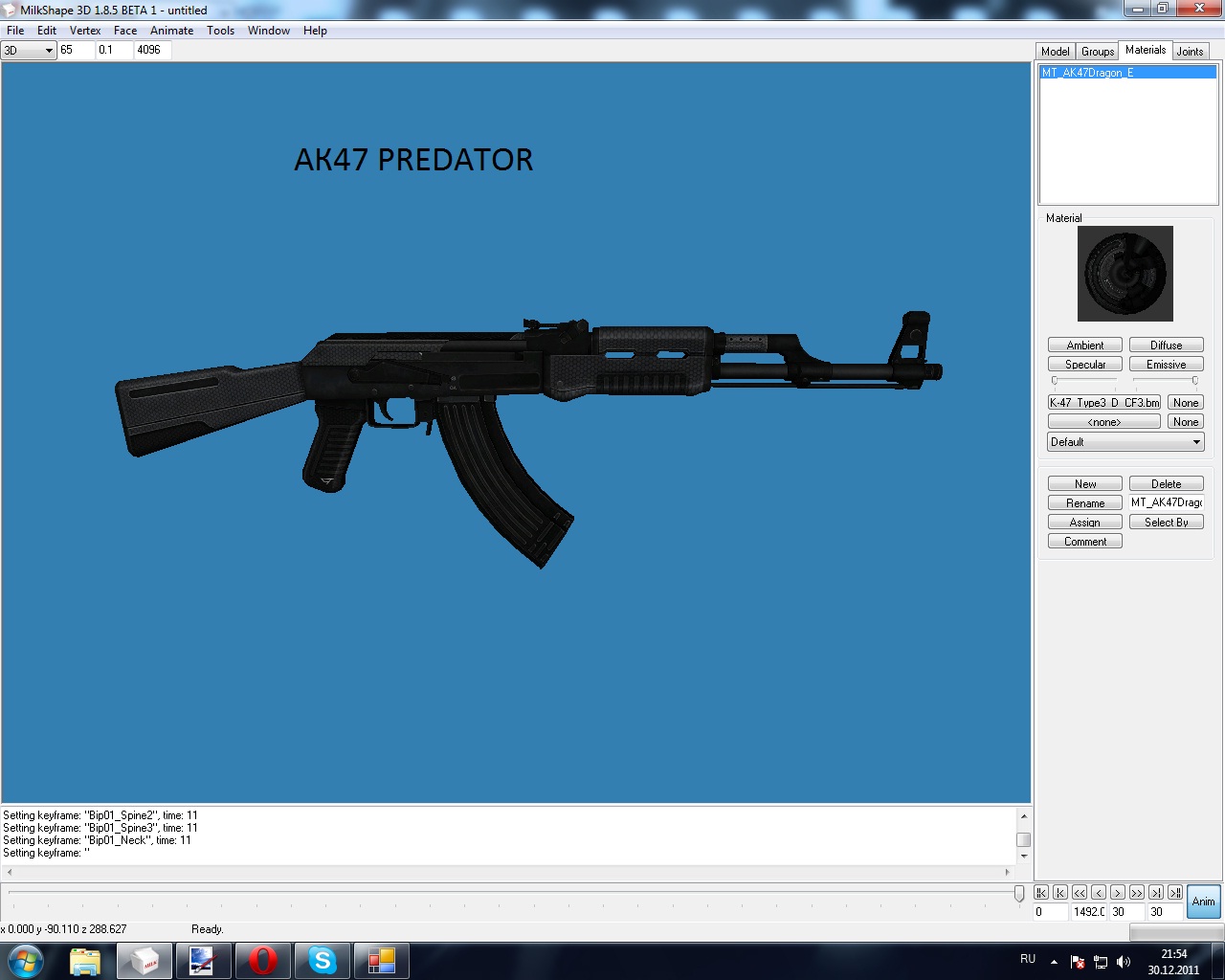Click the message log vertical scrollbar thumb
Screen dimensions: 1225x980
(x=1023, y=839)
